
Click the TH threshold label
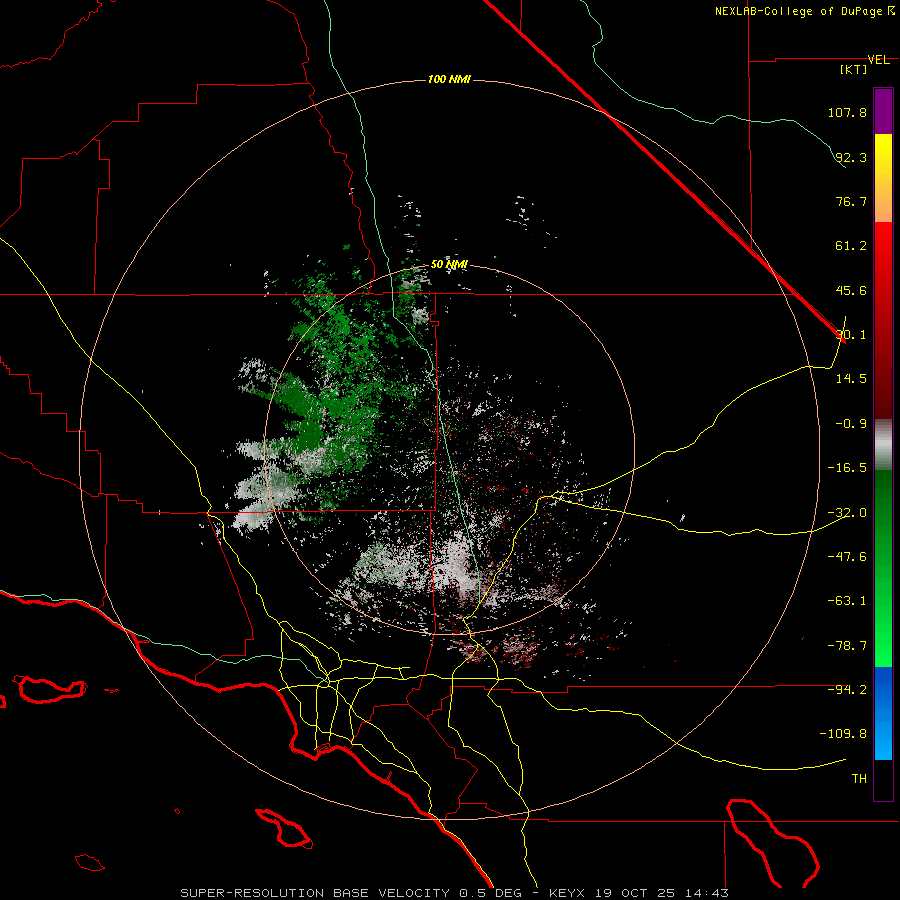[859, 779]
